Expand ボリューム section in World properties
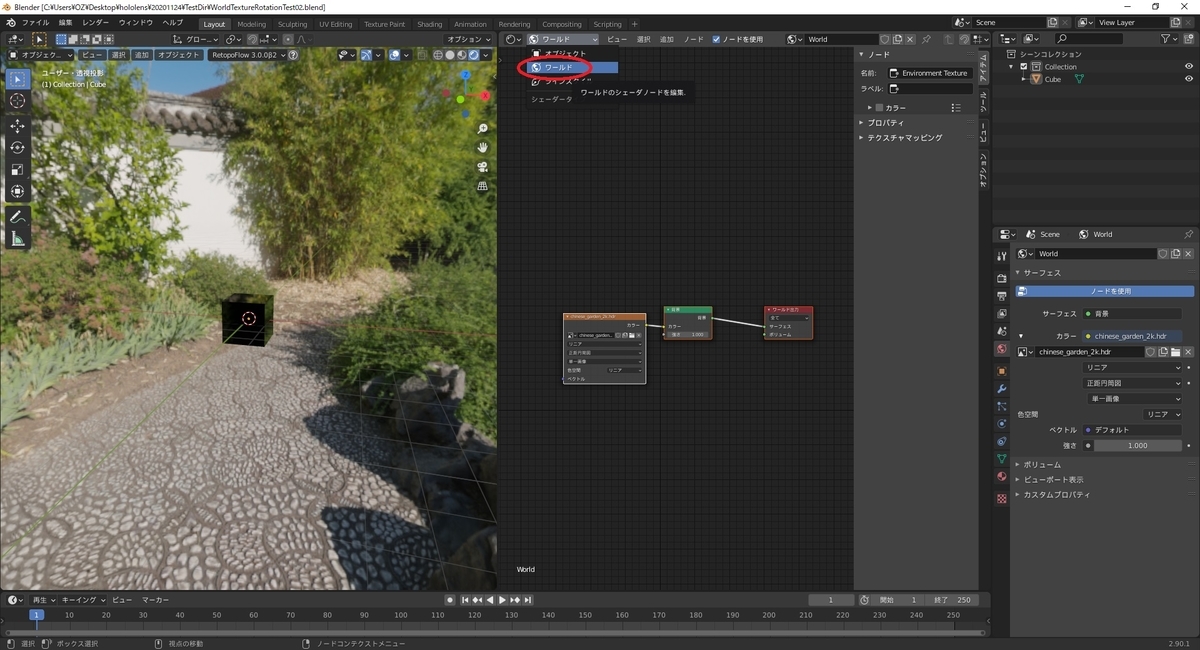 [1040, 464]
